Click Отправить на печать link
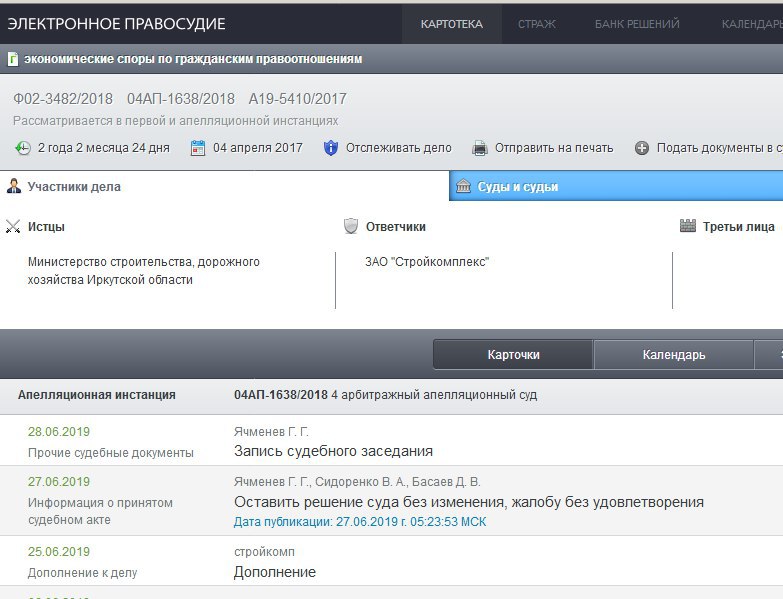The image size is (783, 599). (554, 148)
